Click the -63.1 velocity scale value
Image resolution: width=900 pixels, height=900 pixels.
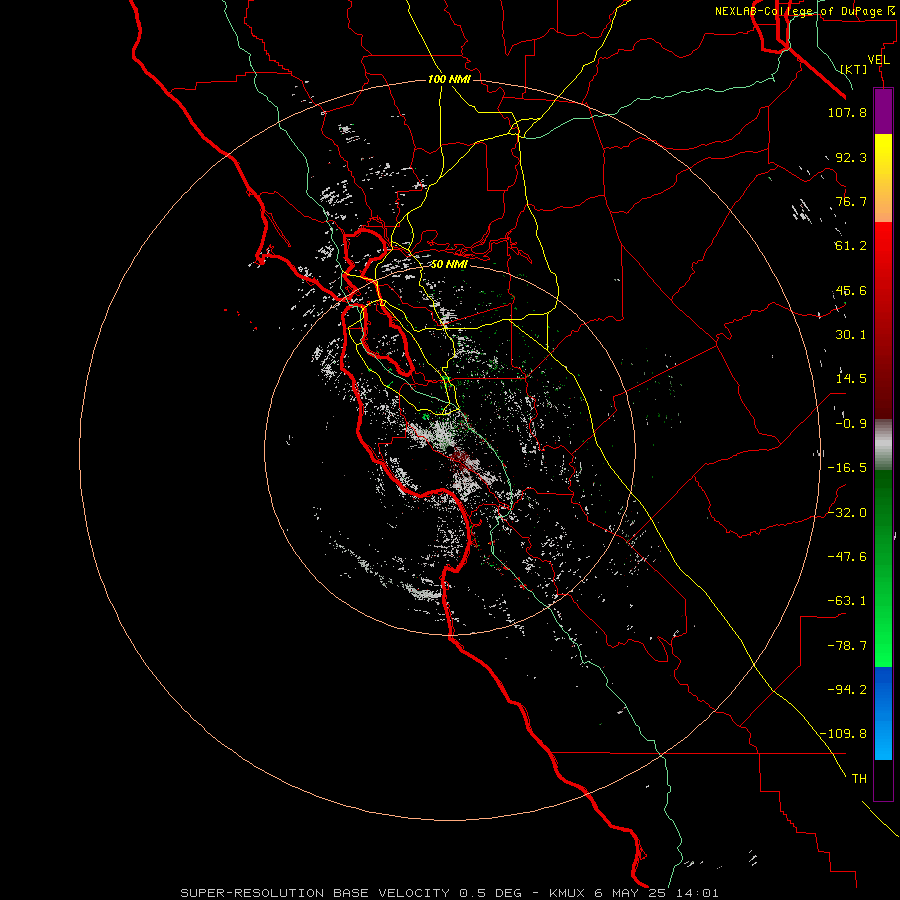tap(847, 601)
